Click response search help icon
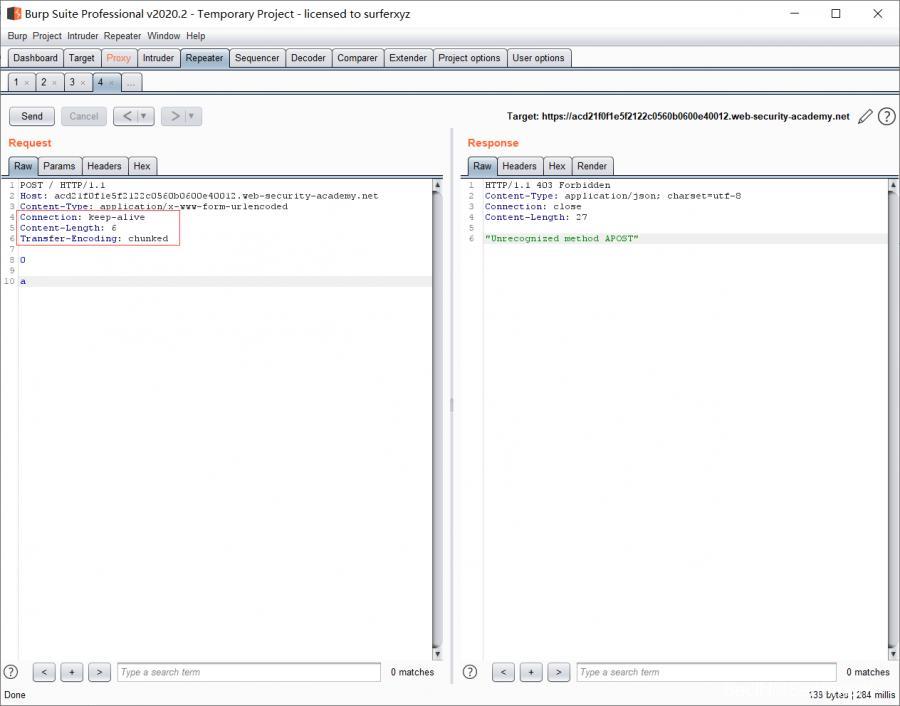Image resolution: width=900 pixels, height=706 pixels. pos(470,672)
